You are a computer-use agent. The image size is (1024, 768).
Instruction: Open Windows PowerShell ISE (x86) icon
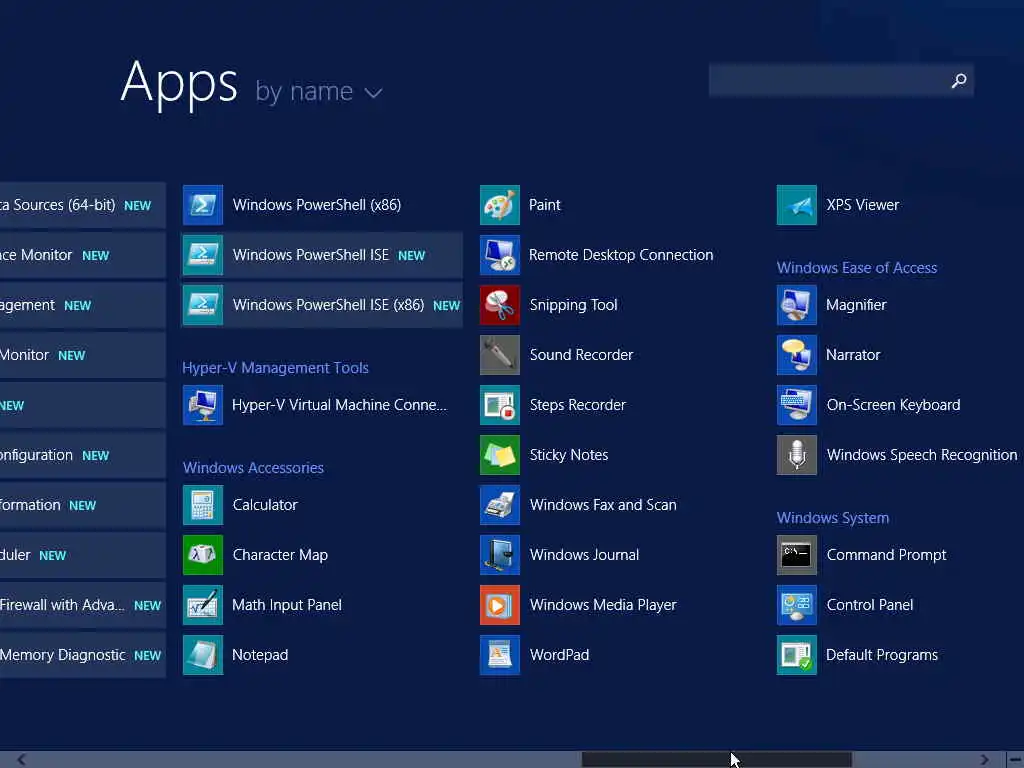click(x=202, y=305)
